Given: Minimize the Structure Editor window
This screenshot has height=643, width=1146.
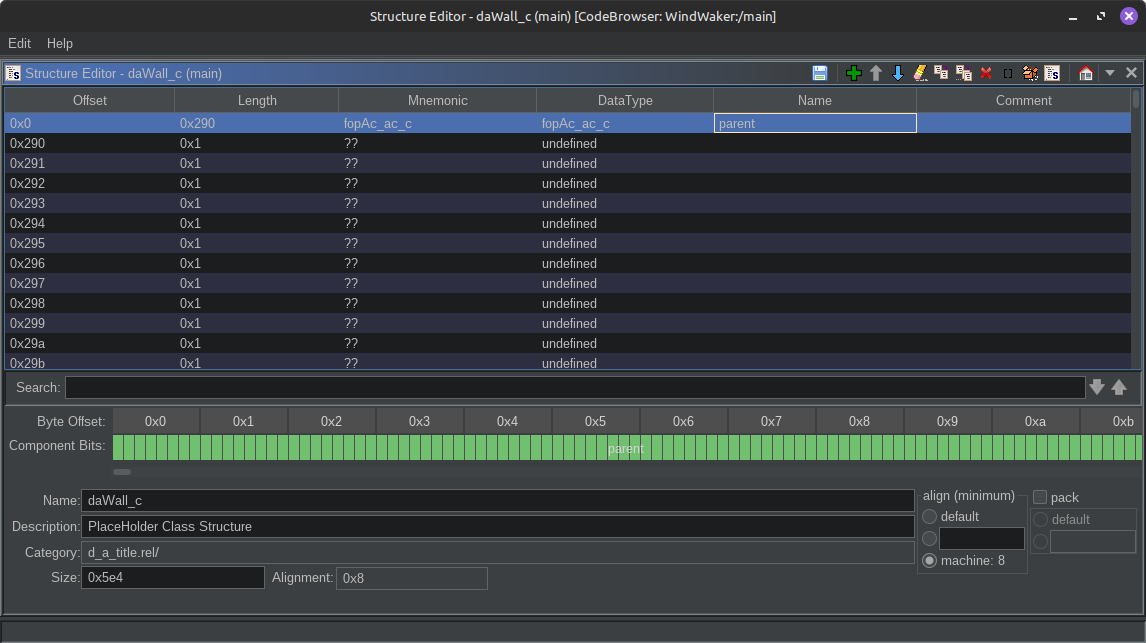Looking at the screenshot, I should pos(1073,16).
